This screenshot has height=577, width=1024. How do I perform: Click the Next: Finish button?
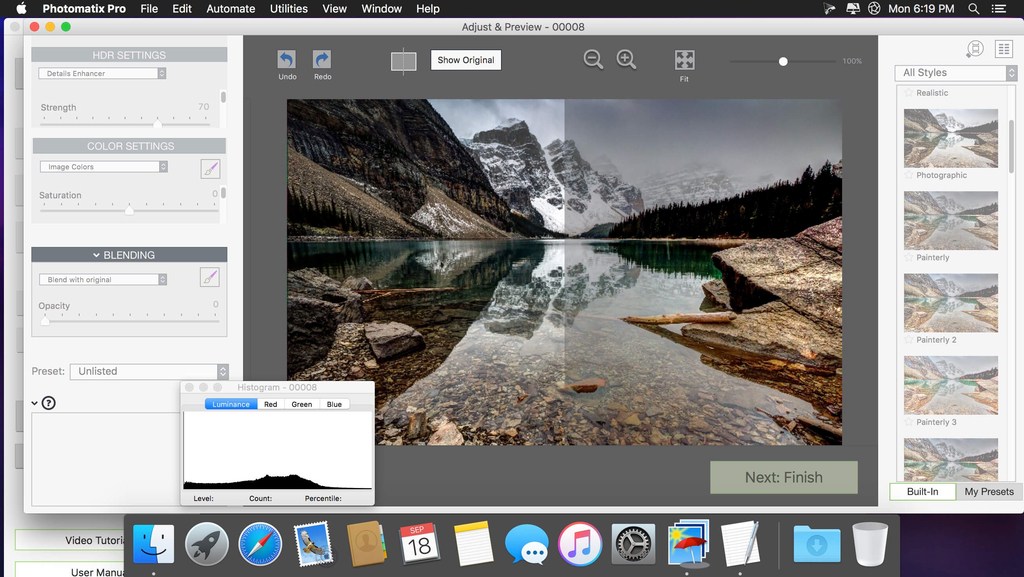click(784, 477)
